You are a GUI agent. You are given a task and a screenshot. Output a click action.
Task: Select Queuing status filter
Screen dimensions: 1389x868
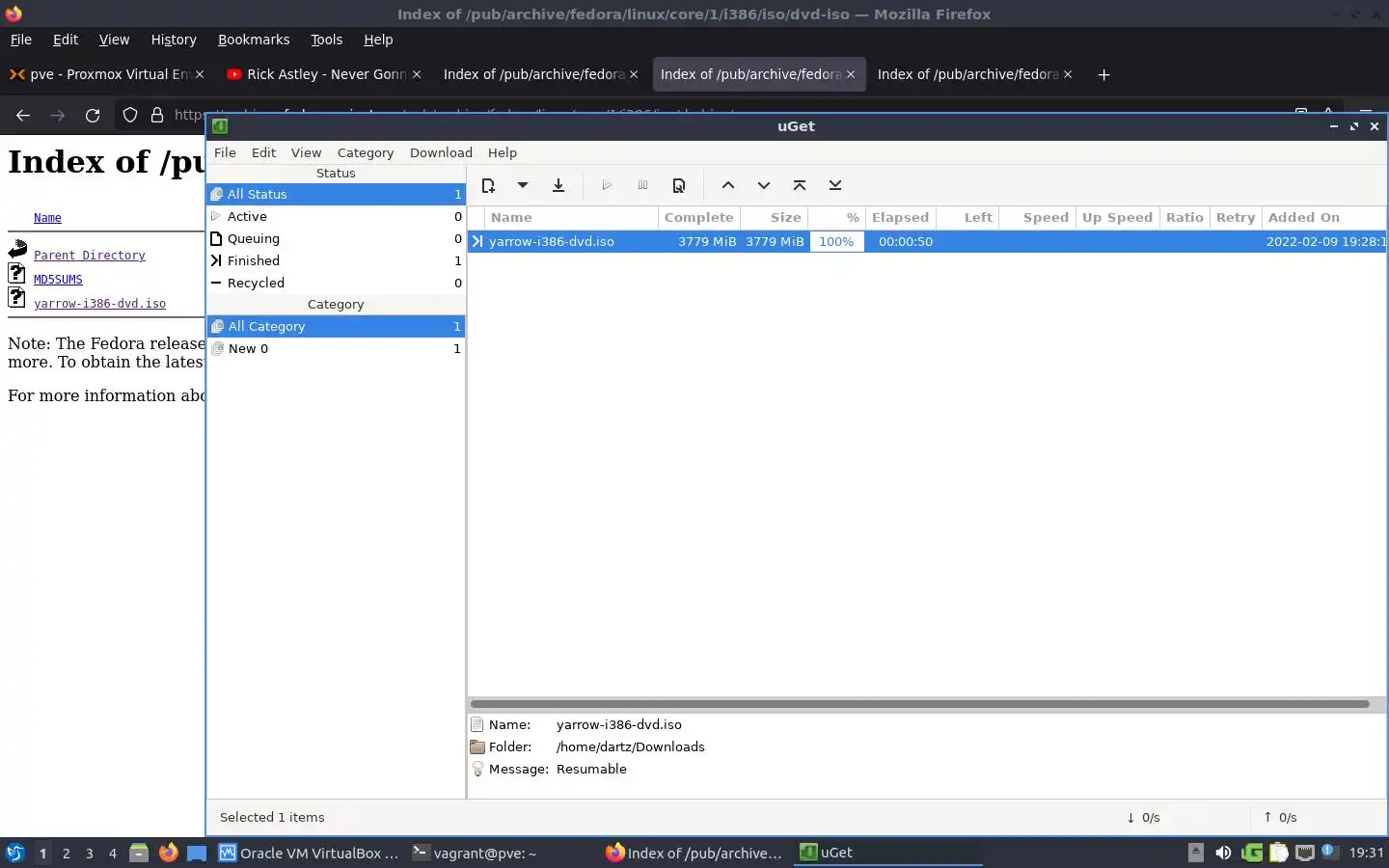click(336, 238)
